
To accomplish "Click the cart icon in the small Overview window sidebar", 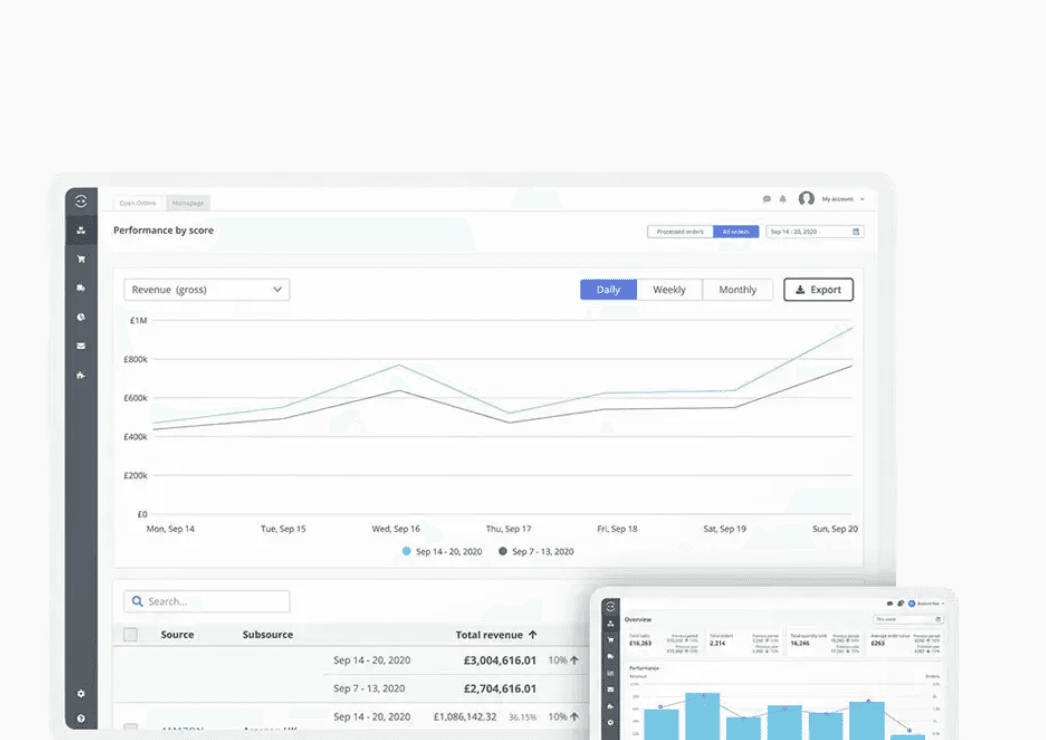I will pos(610,640).
